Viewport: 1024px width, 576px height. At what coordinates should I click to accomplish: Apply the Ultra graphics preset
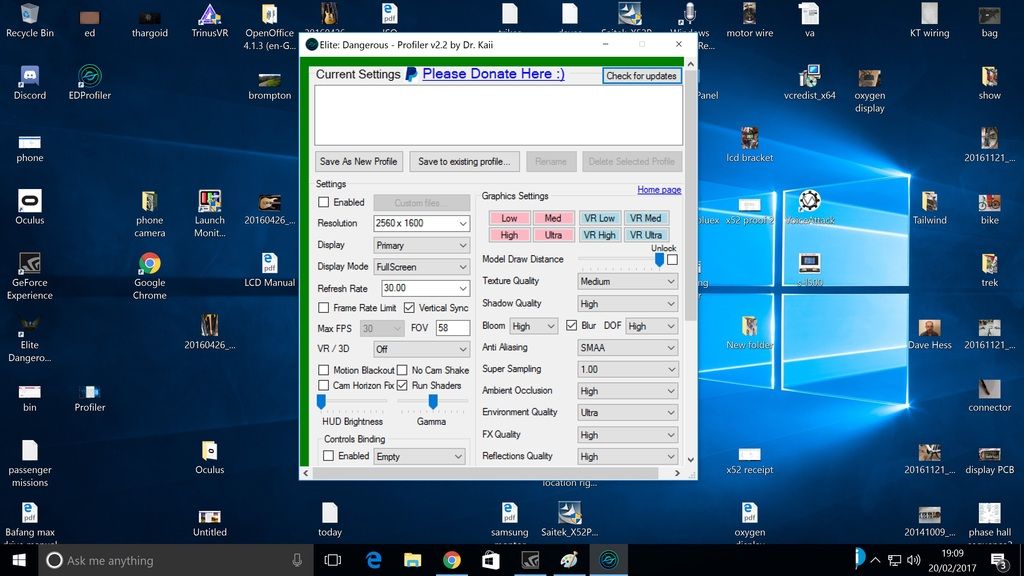coord(552,235)
